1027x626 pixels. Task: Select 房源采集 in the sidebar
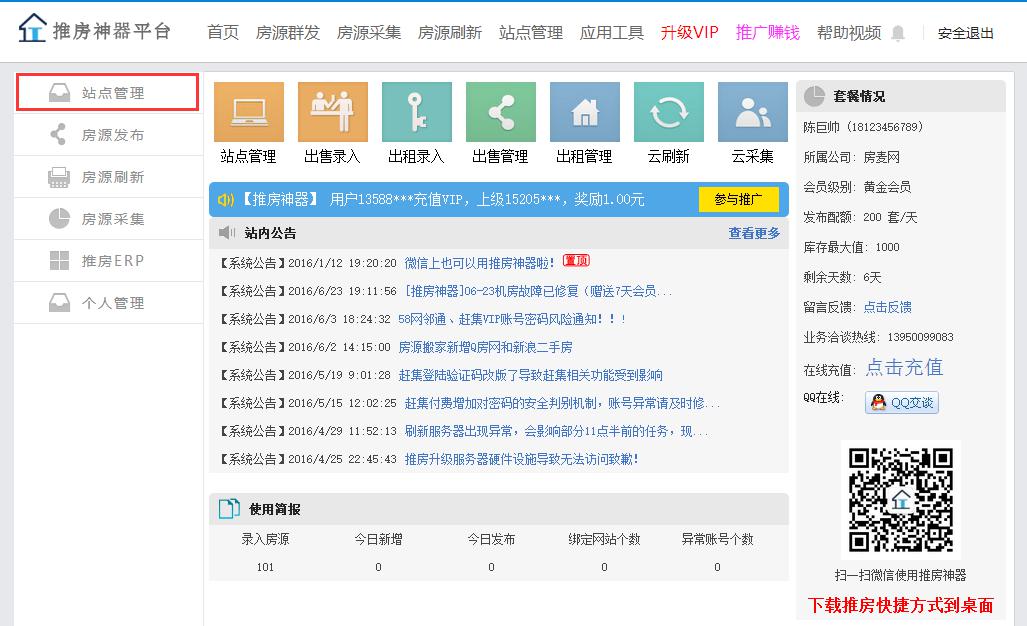107,219
